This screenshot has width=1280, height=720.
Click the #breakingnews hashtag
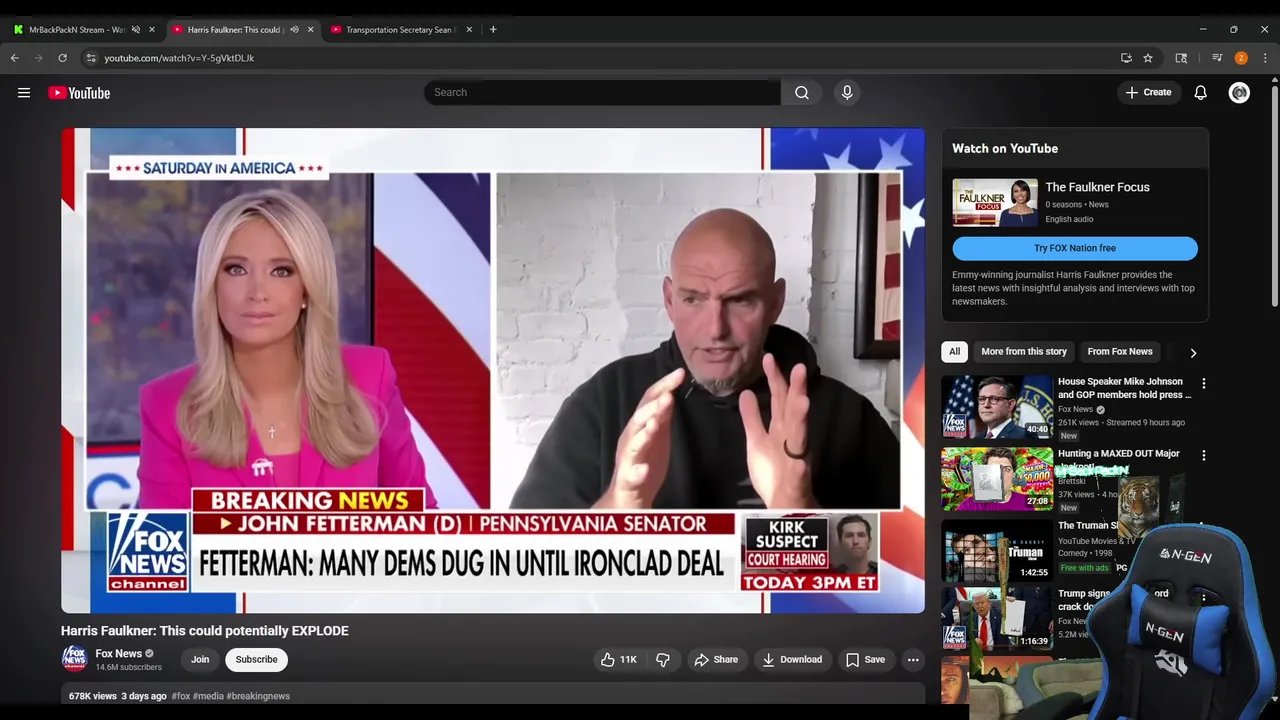click(258, 696)
